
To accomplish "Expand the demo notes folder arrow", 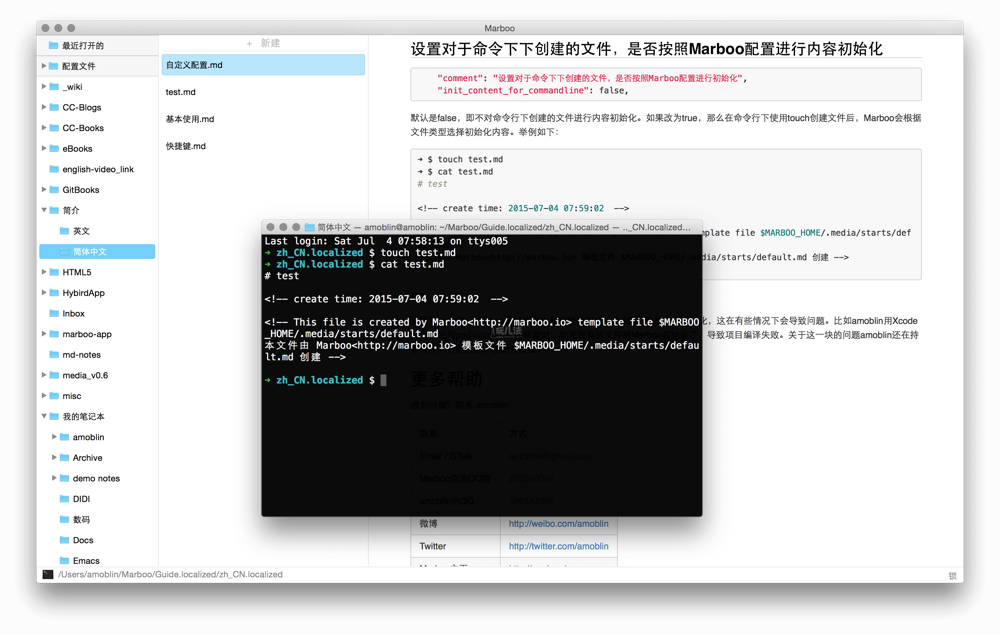I will click(x=54, y=478).
